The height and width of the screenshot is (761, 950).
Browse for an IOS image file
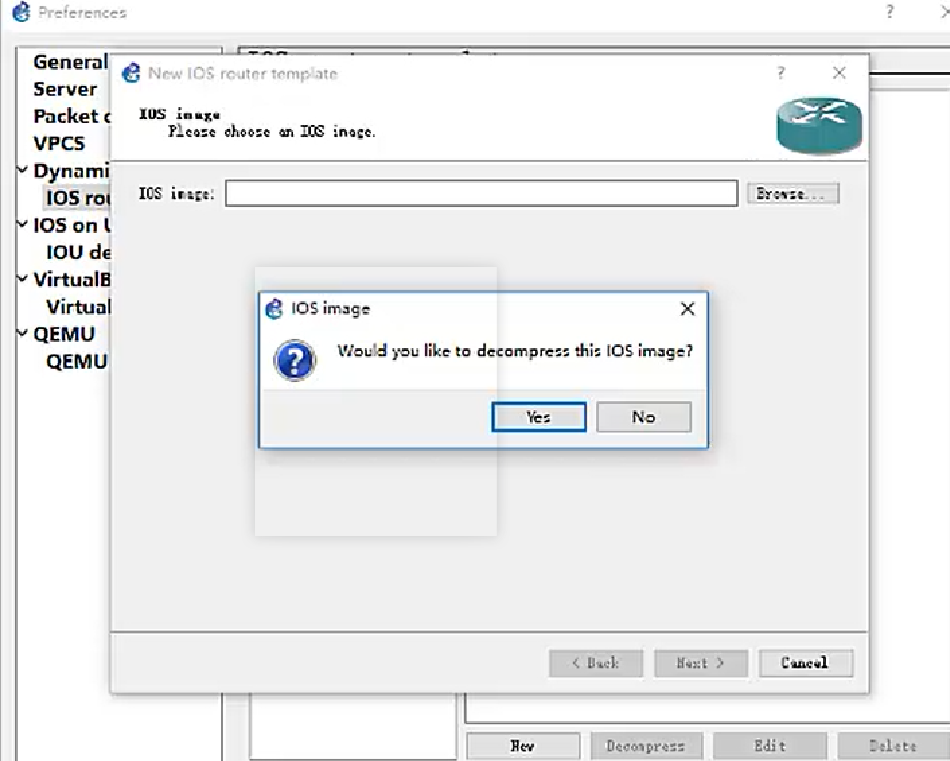click(x=793, y=194)
